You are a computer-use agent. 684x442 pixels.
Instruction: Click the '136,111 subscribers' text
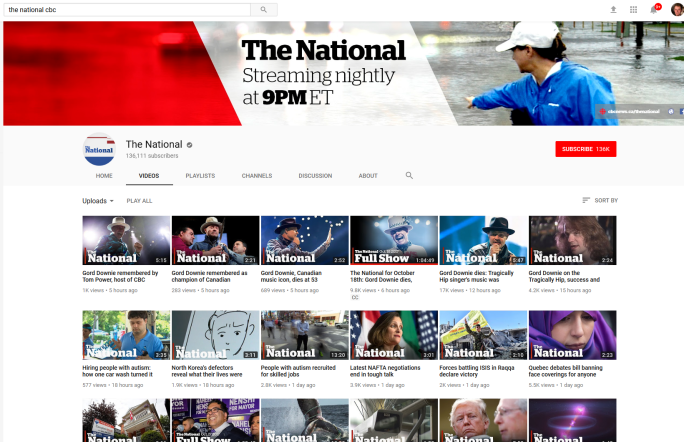click(x=152, y=156)
